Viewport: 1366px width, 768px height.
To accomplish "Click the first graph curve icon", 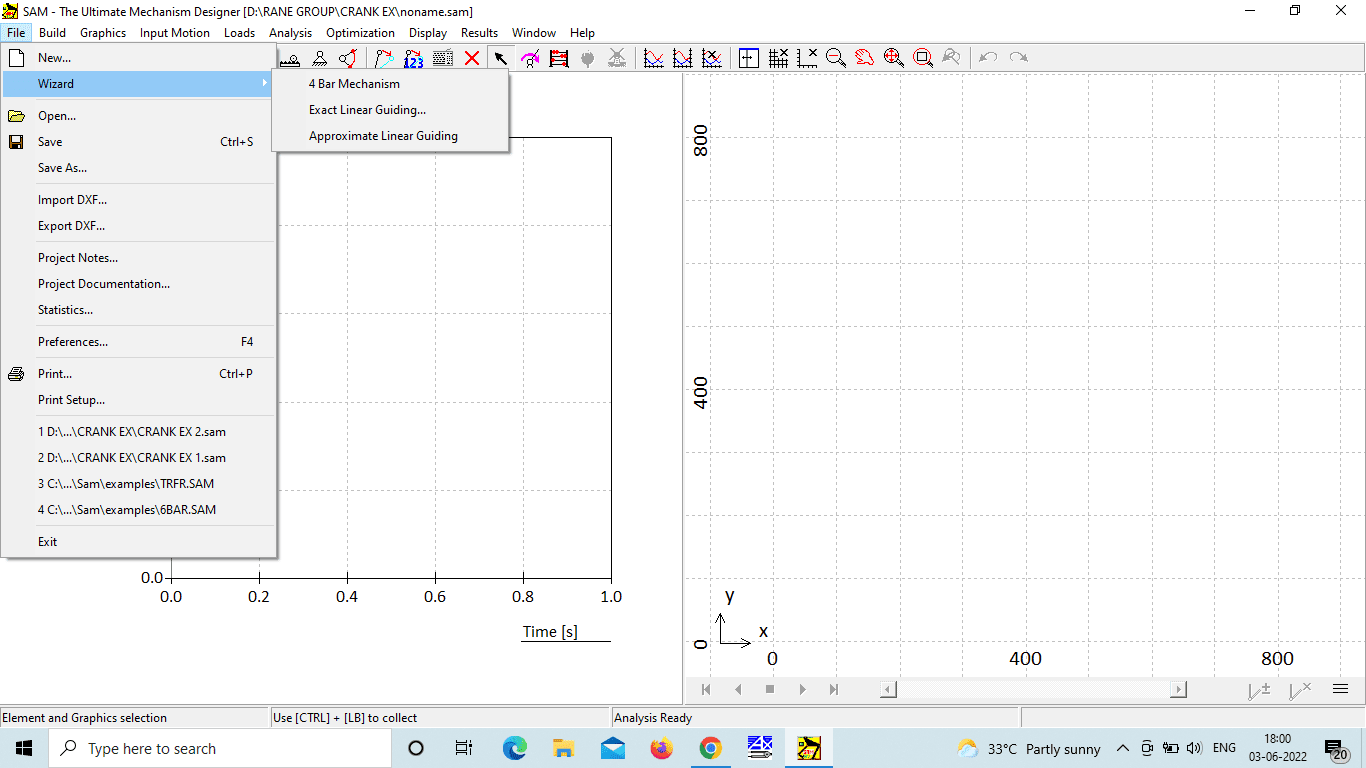I will (653, 58).
